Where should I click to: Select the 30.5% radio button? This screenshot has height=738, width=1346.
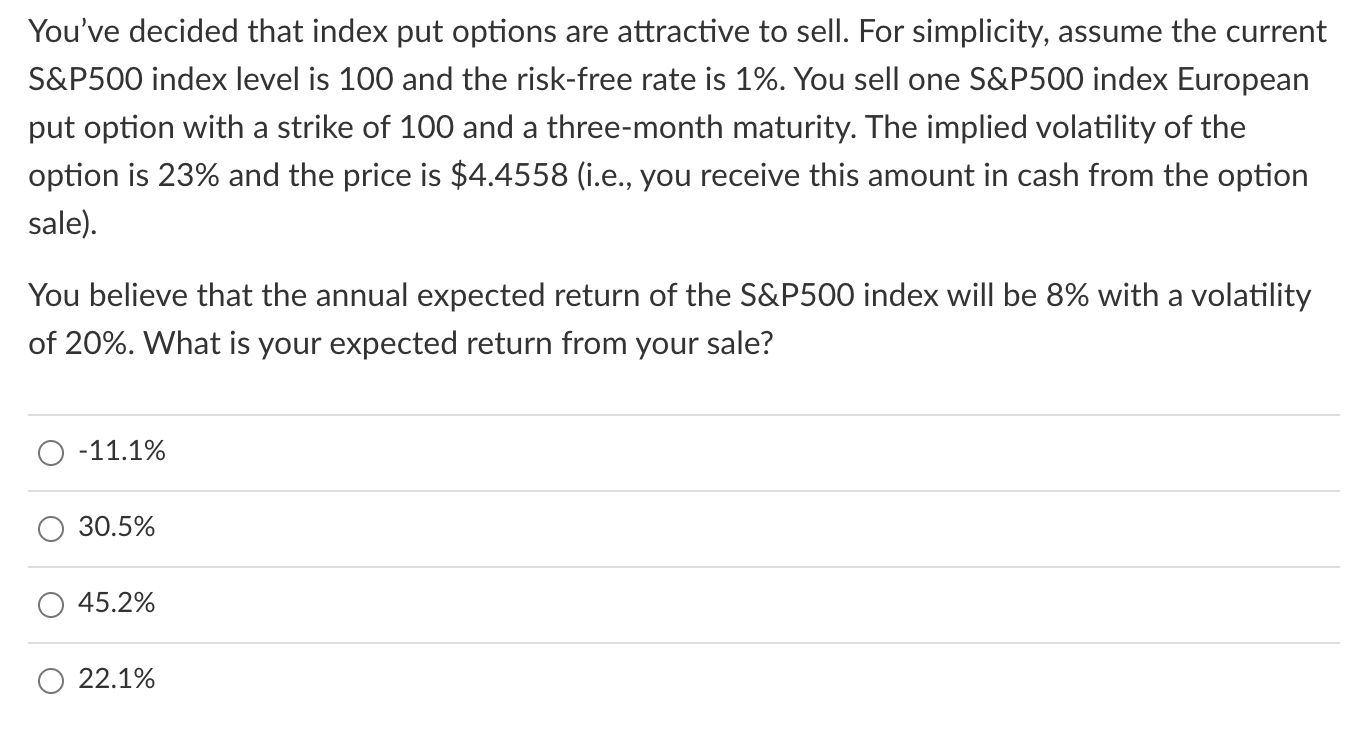click(x=51, y=529)
